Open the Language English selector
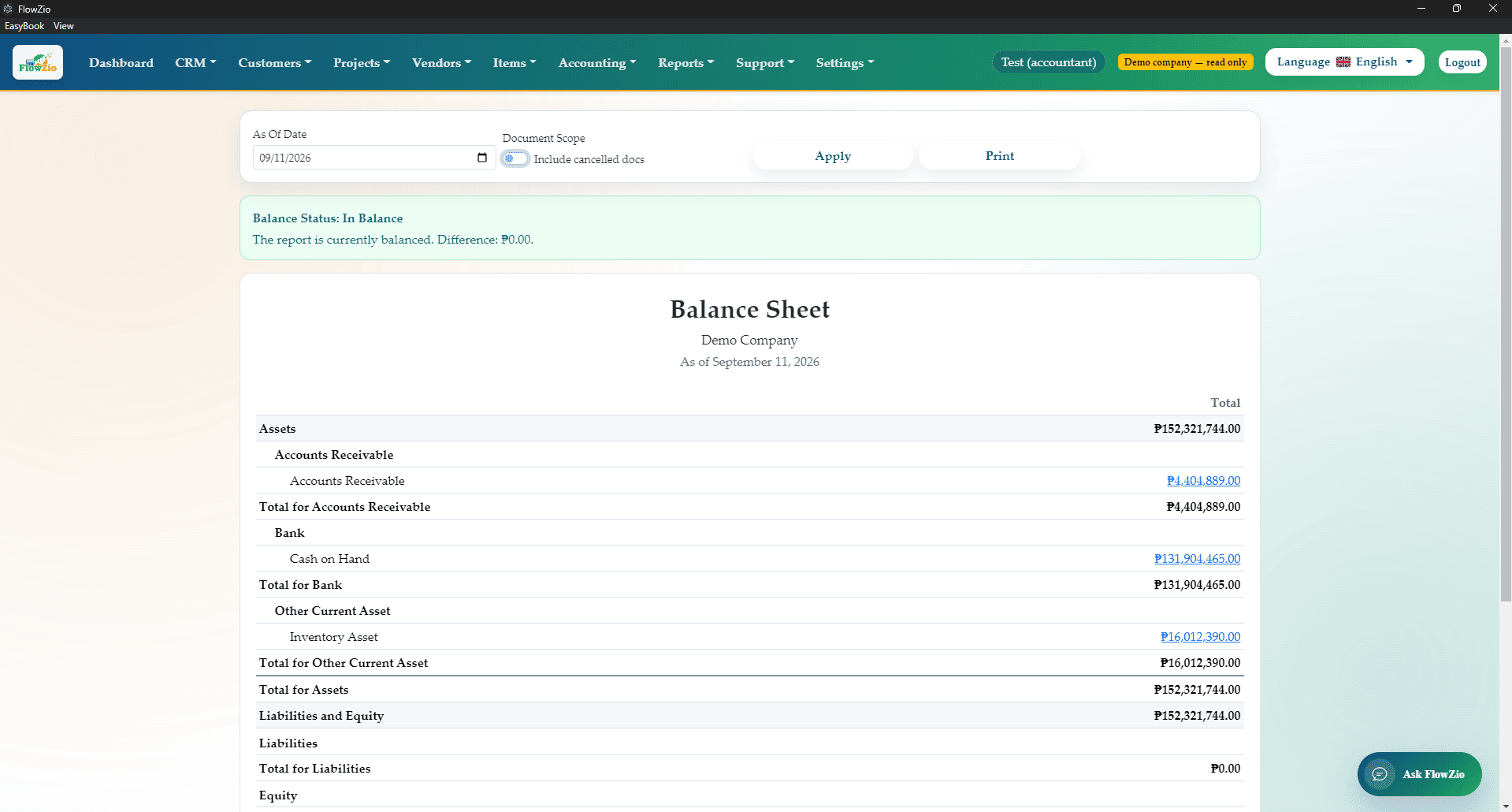 coord(1344,61)
